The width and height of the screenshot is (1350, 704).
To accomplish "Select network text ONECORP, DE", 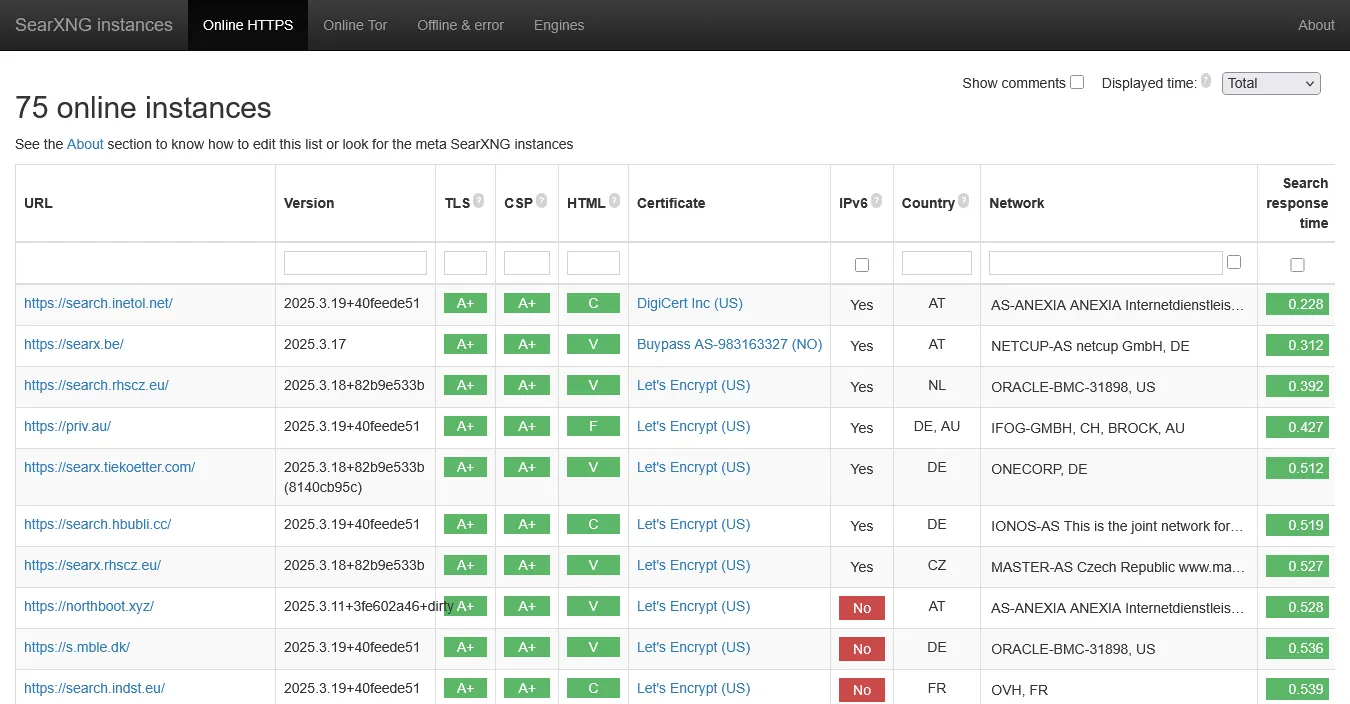I will click(x=1039, y=469).
